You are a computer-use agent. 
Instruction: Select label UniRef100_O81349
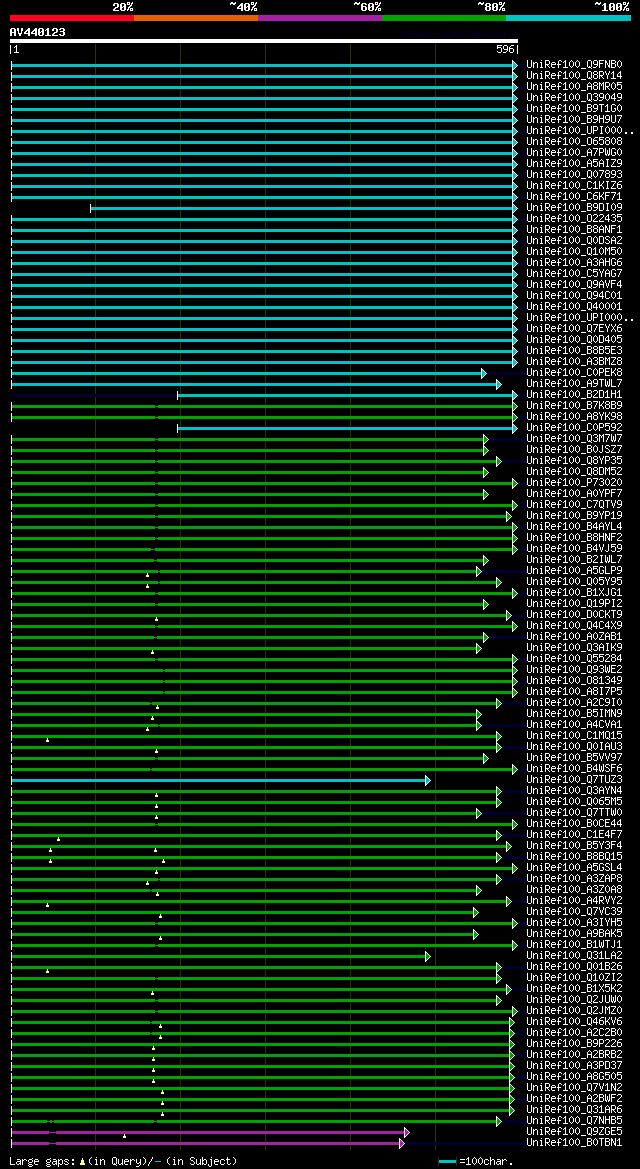tap(574, 681)
